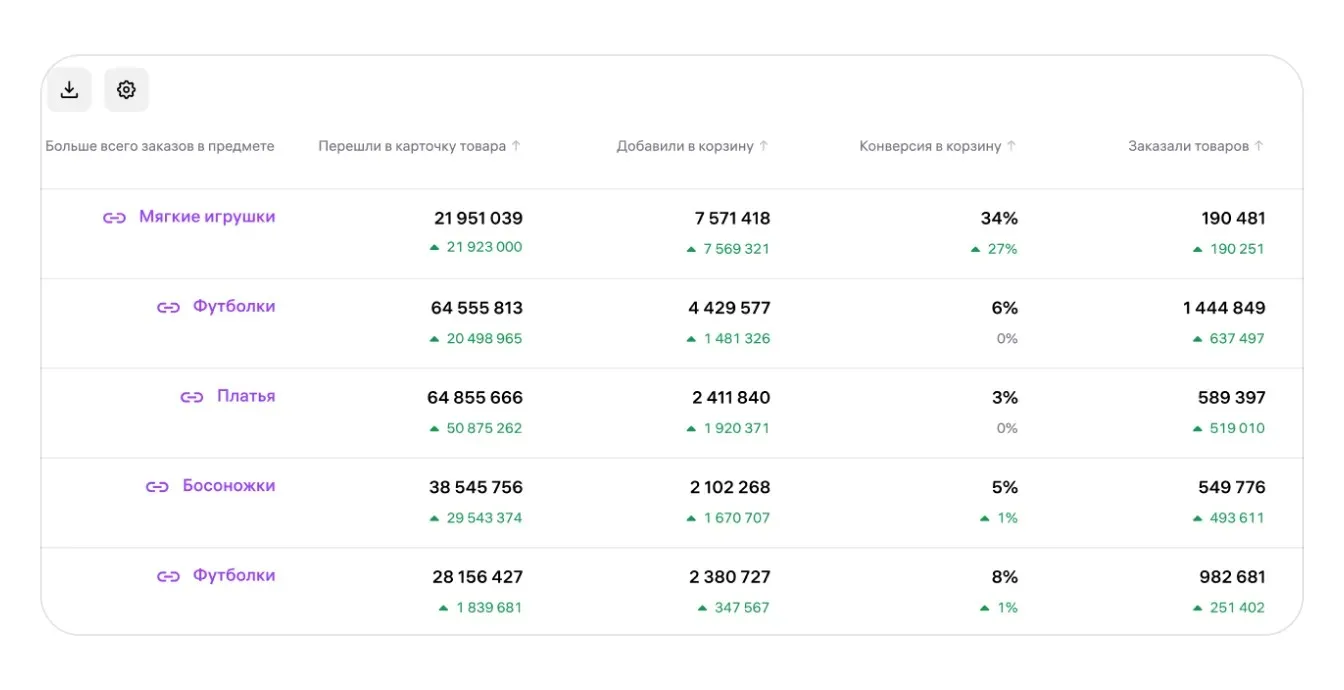Select the 21 951 039 views value
The image size is (1344, 690).
tap(478, 218)
